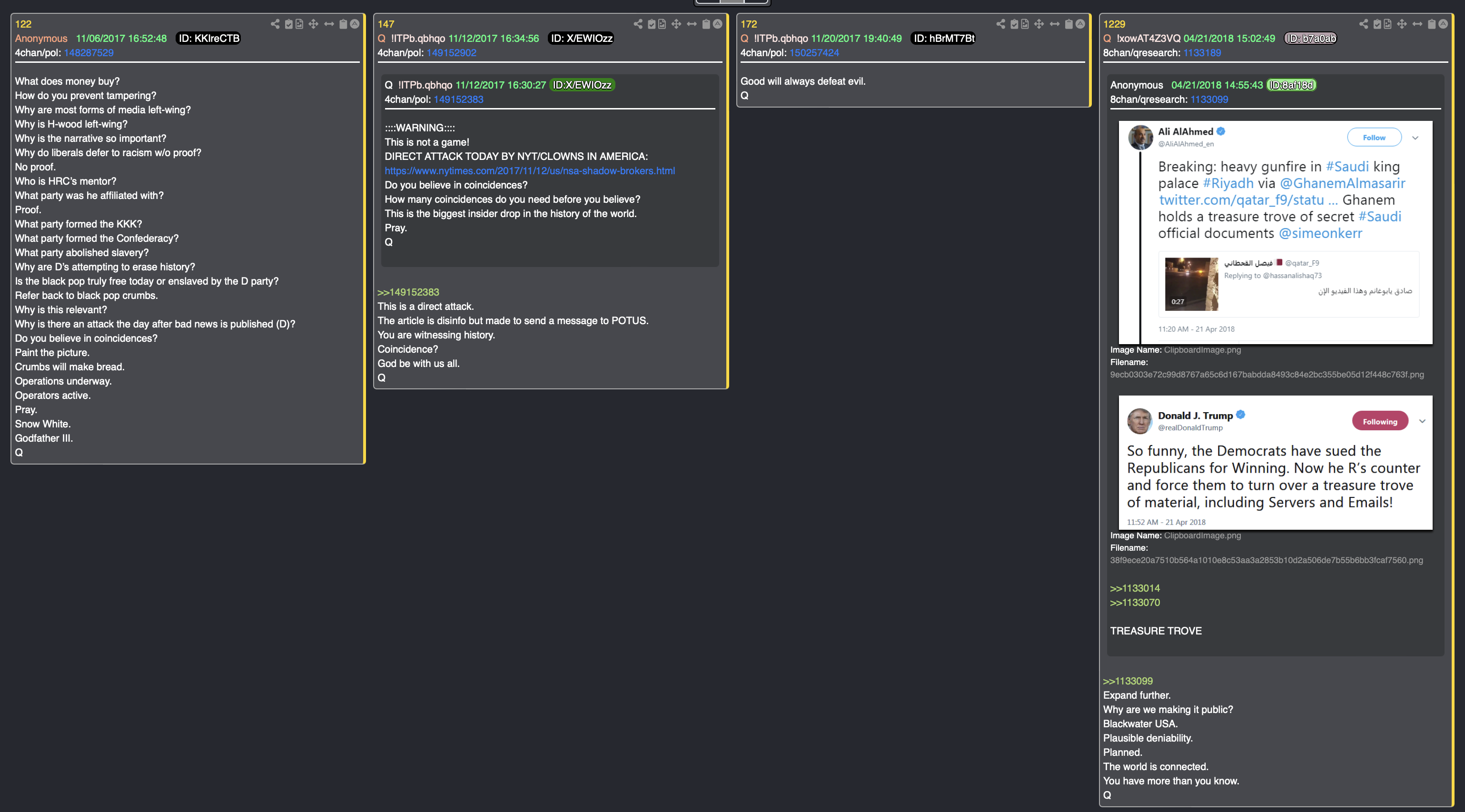Click the first image's filename ending 763f.png
Screen dimensions: 1465x812
click(x=1267, y=375)
